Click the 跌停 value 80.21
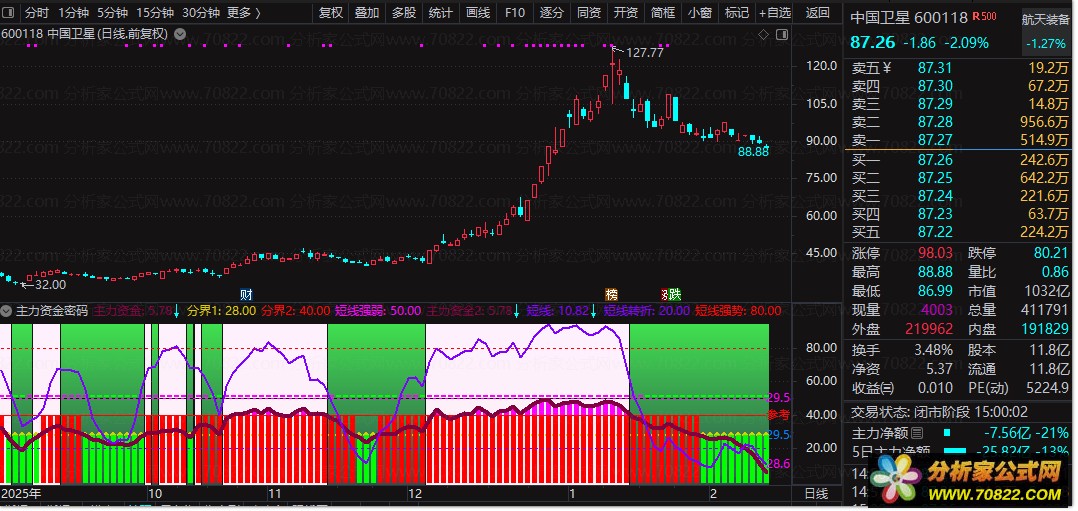The width and height of the screenshot is (1078, 511). (x=1051, y=252)
